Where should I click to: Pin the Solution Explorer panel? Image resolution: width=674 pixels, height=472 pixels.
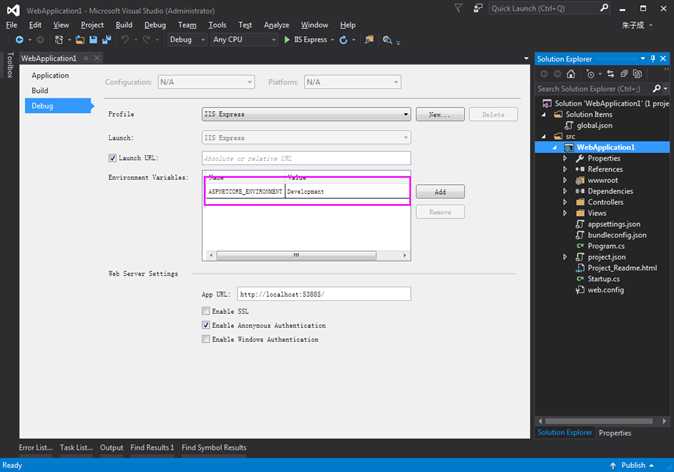click(653, 58)
